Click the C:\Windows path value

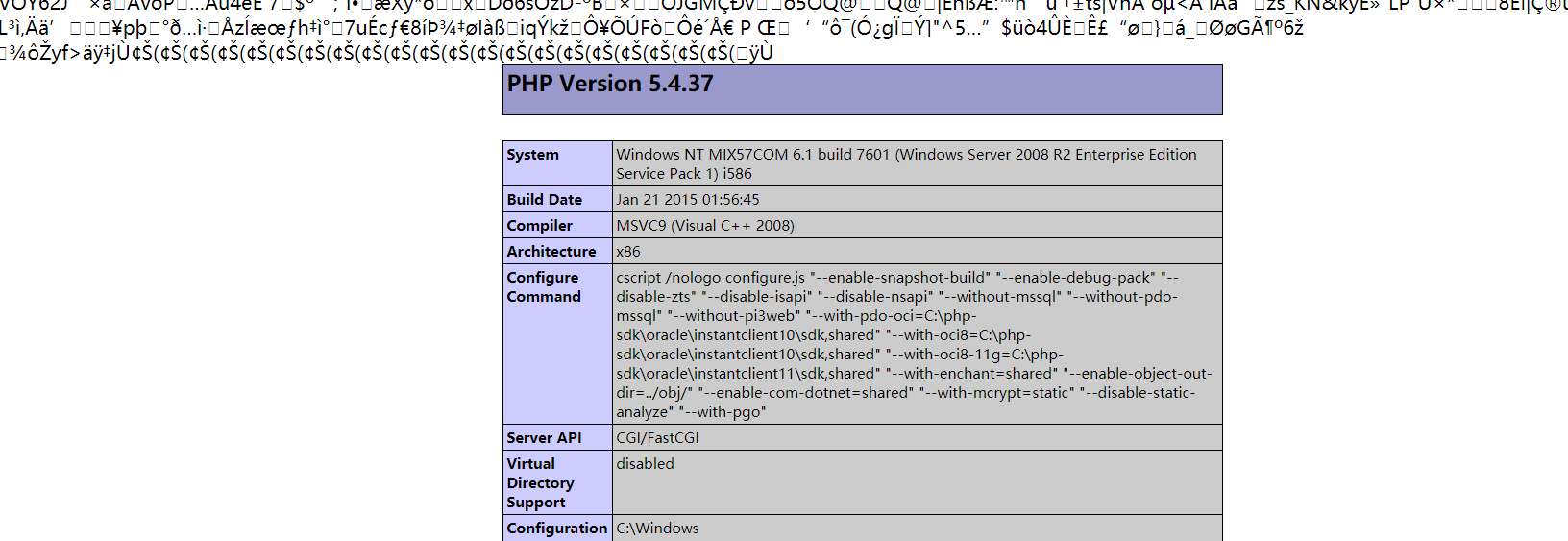point(658,529)
